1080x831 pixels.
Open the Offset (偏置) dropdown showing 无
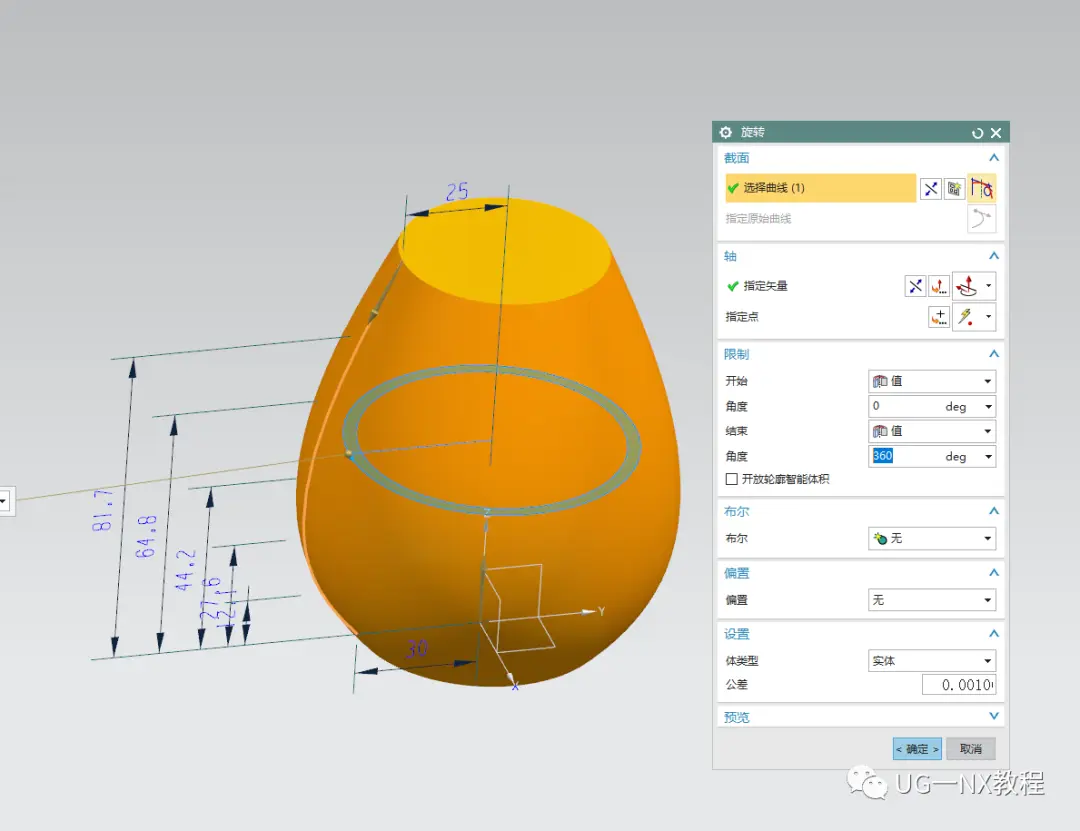pyautogui.click(x=932, y=600)
